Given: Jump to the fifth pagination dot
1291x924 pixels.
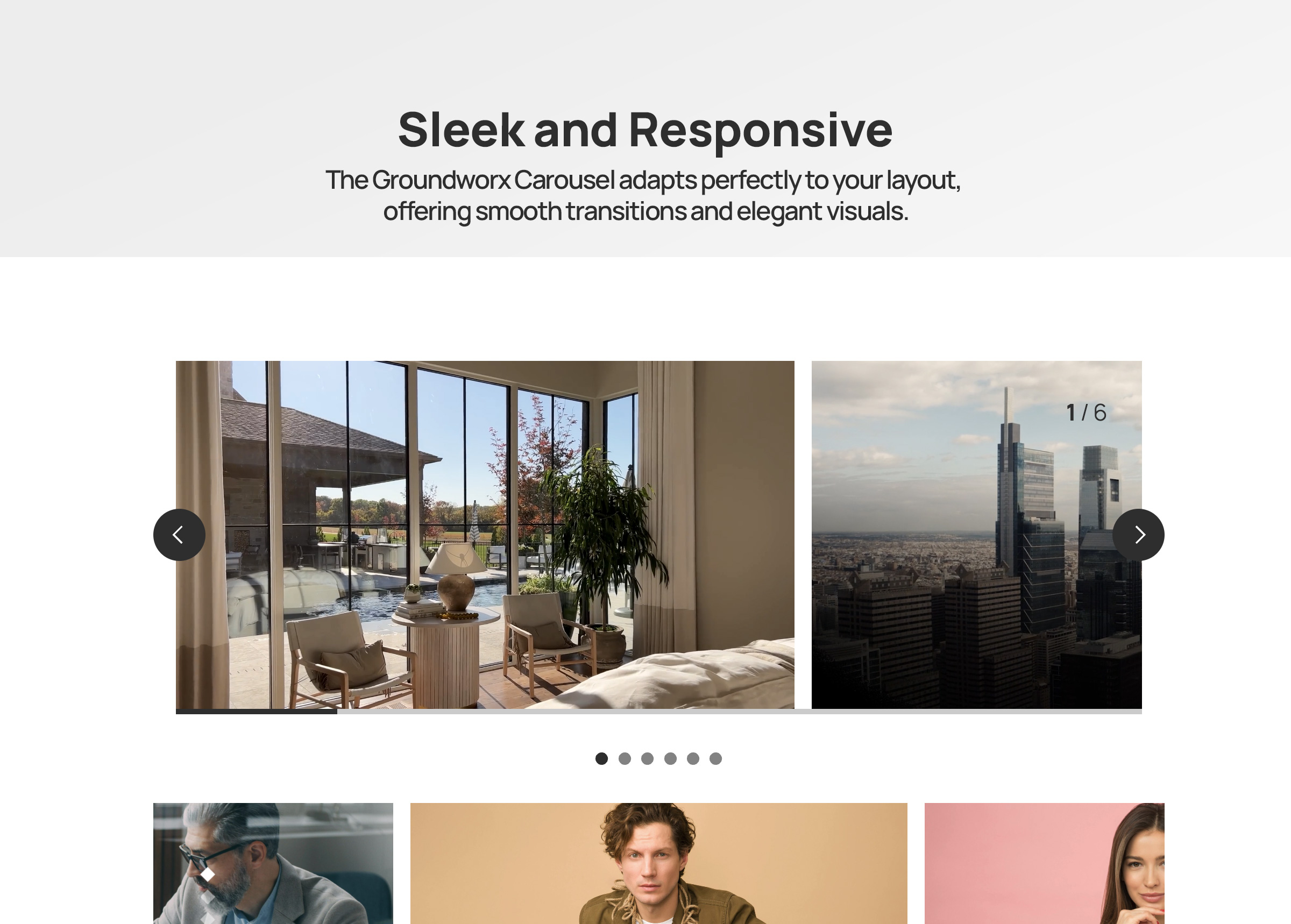Looking at the screenshot, I should pyautogui.click(x=693, y=758).
